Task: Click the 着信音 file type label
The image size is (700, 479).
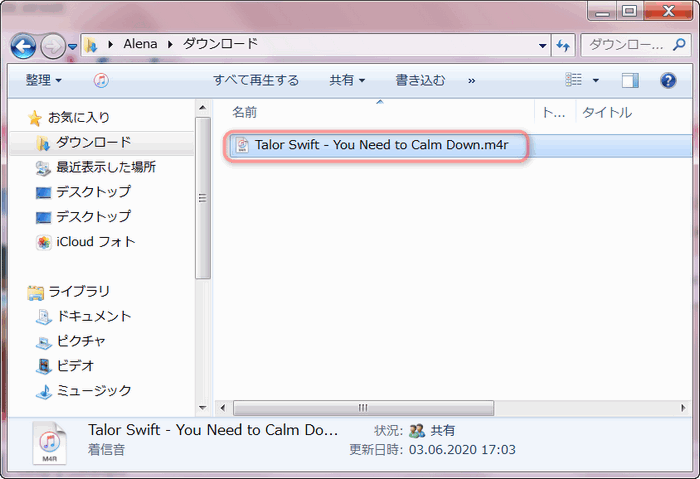Action: (x=106, y=449)
